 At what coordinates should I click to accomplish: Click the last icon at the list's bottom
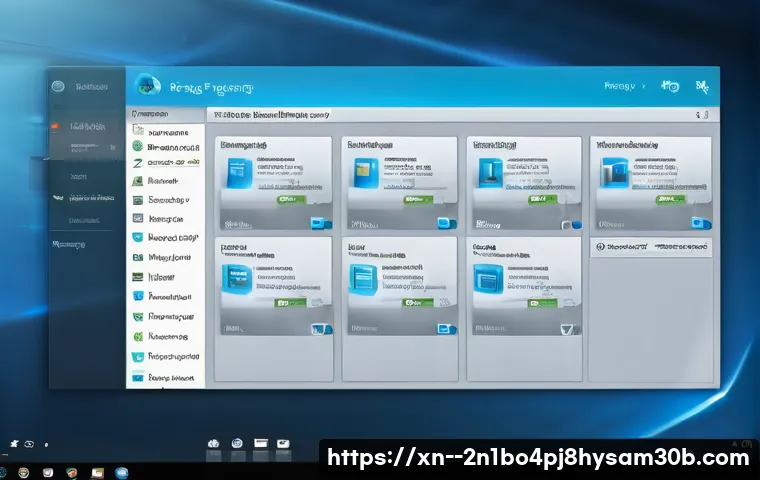(x=138, y=378)
